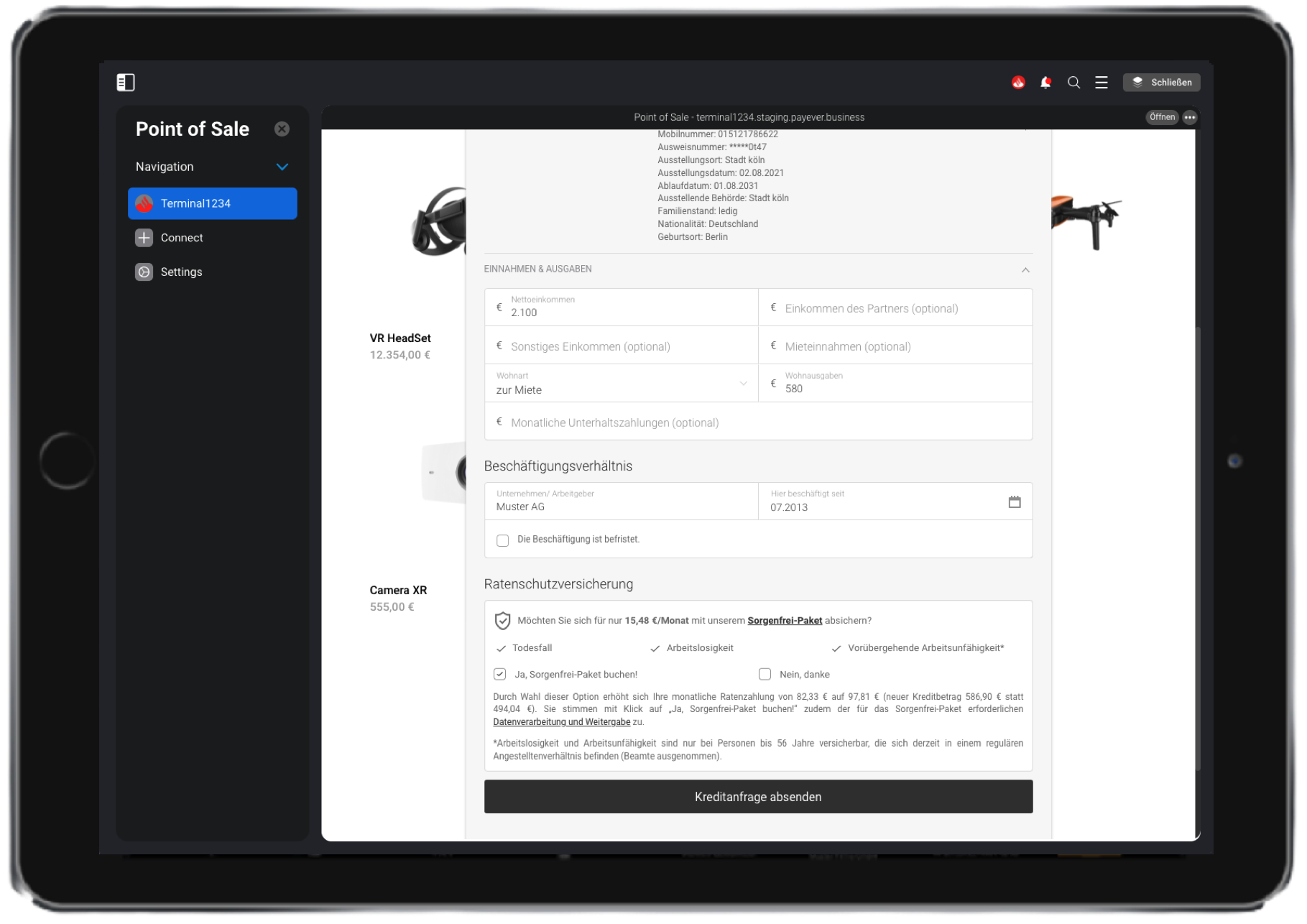Close the Point of Sale panel
The image size is (1307, 924).
[x=282, y=129]
